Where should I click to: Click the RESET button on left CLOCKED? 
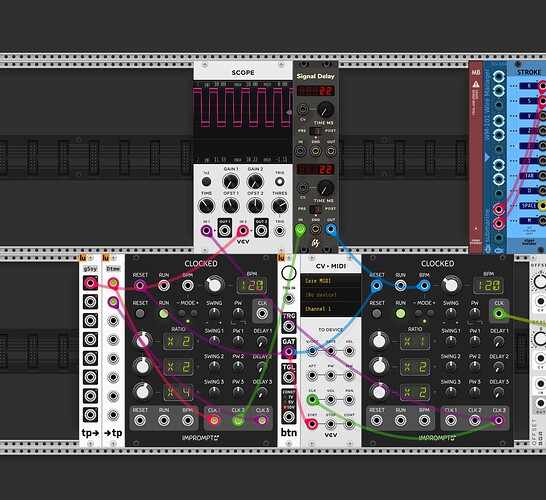(x=140, y=313)
